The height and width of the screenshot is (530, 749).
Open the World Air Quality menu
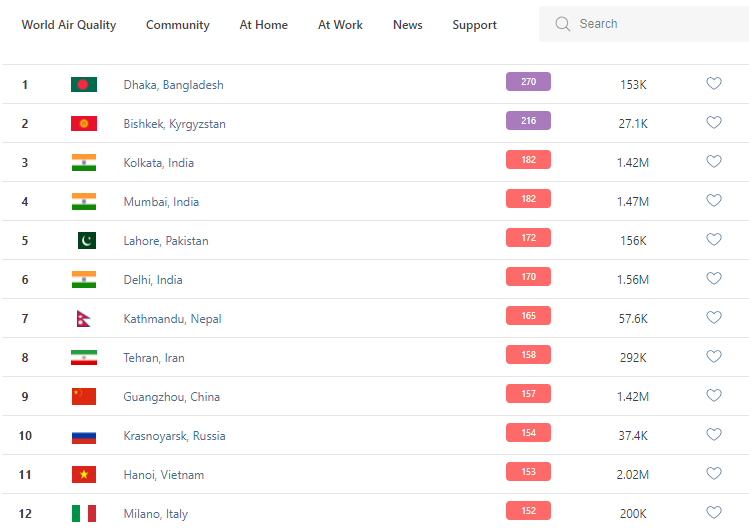(69, 25)
